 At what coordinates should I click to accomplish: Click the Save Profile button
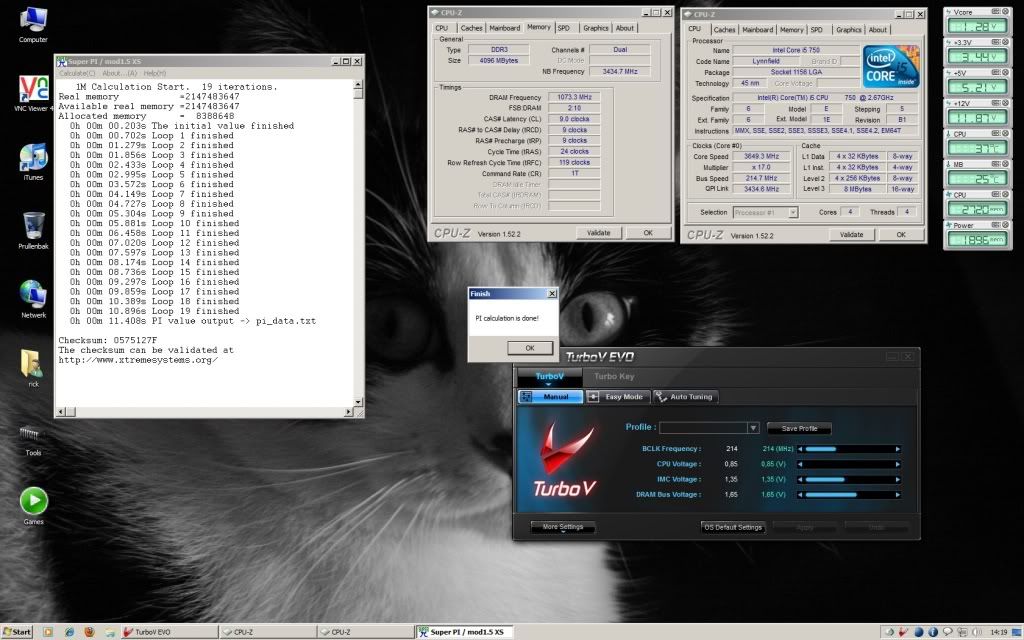point(799,428)
